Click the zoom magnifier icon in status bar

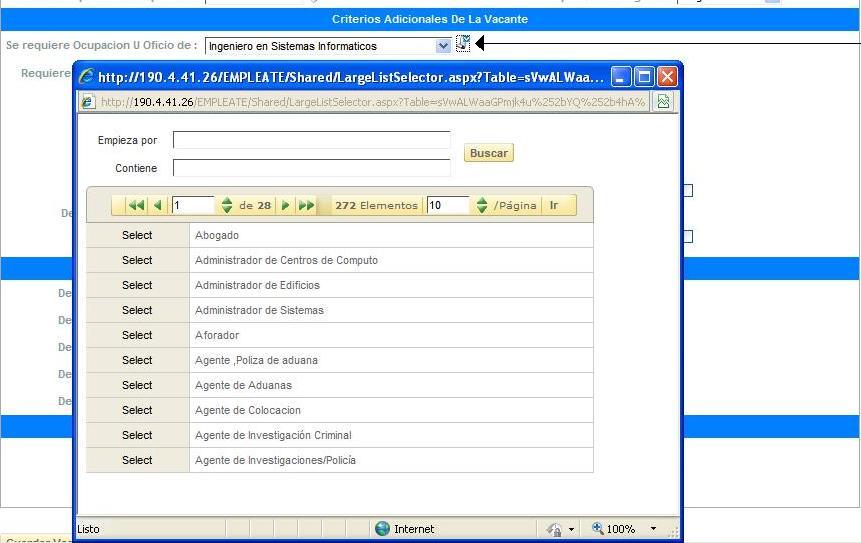tap(598, 529)
